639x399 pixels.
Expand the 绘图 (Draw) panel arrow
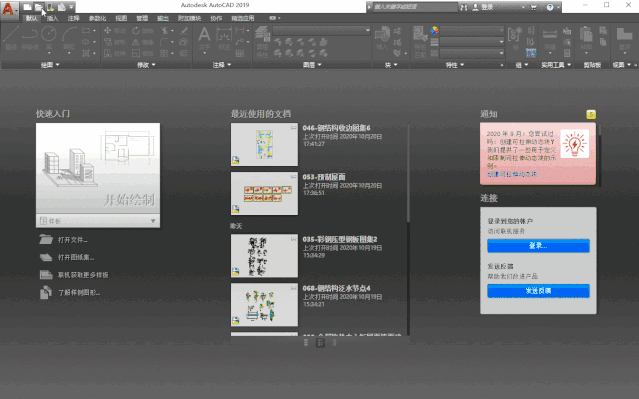point(57,65)
